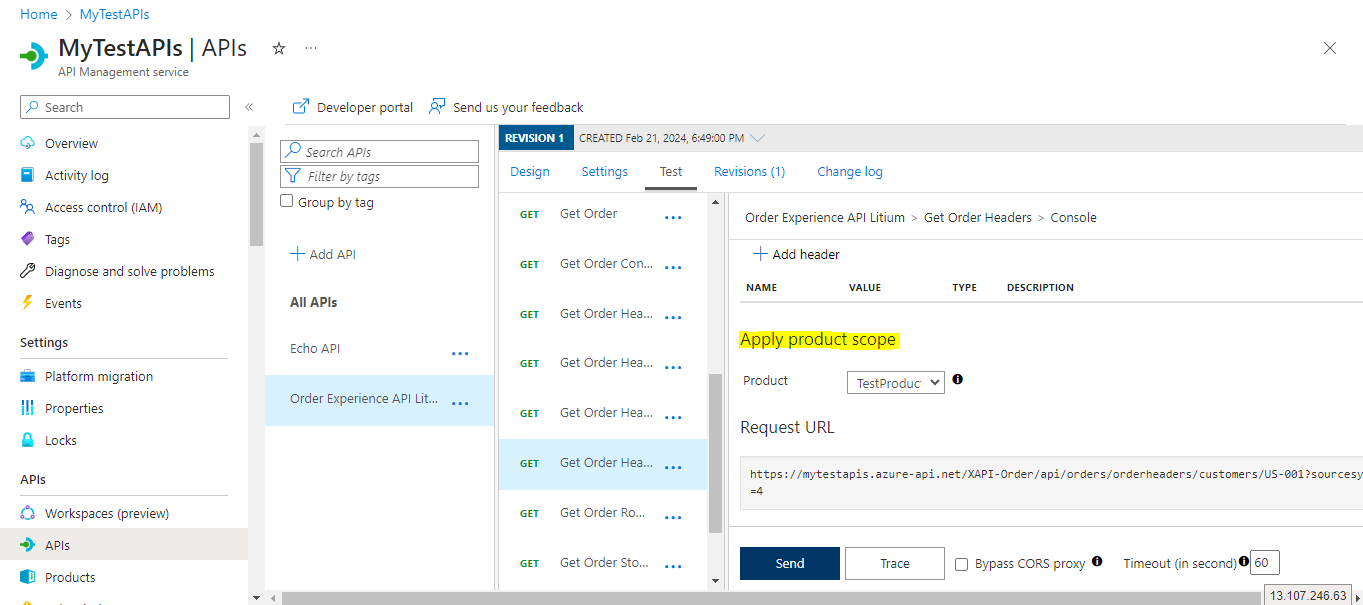Open the Revisions (1) tab
Screen dimensions: 1363x605
[749, 171]
